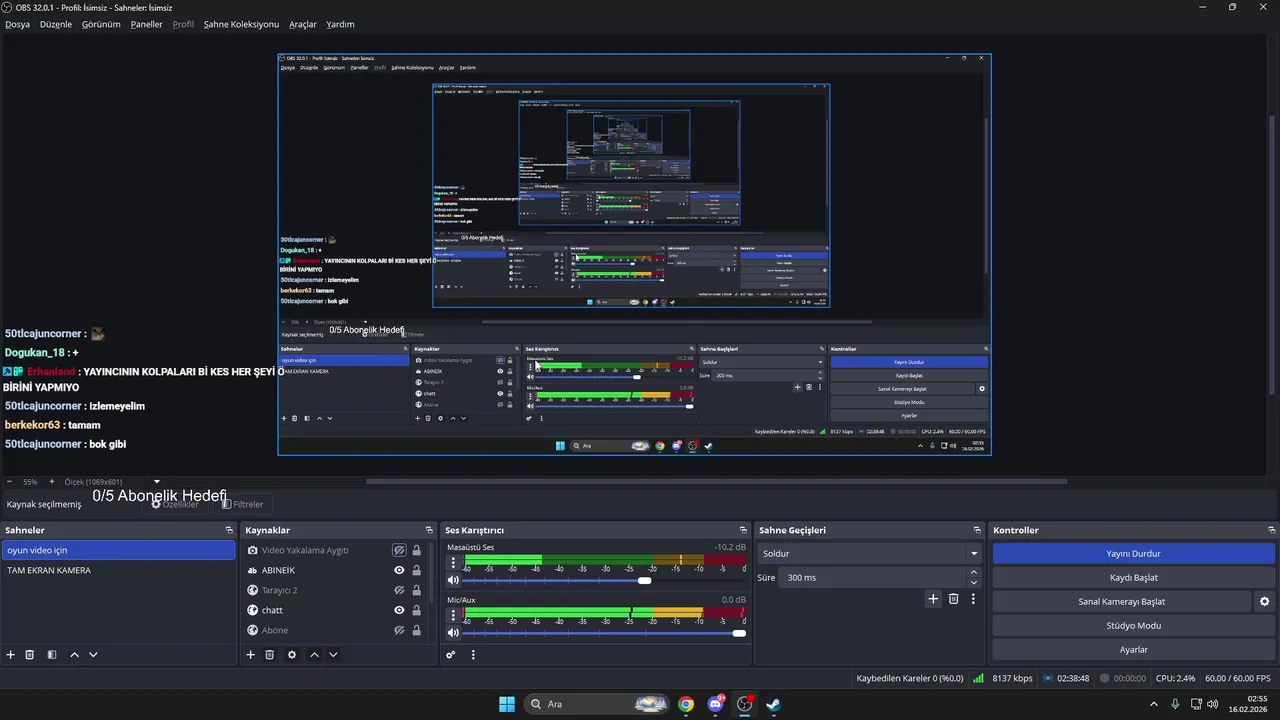
Task: Open source properties gear in the Kaynaklar toolbar
Action: pos(292,655)
